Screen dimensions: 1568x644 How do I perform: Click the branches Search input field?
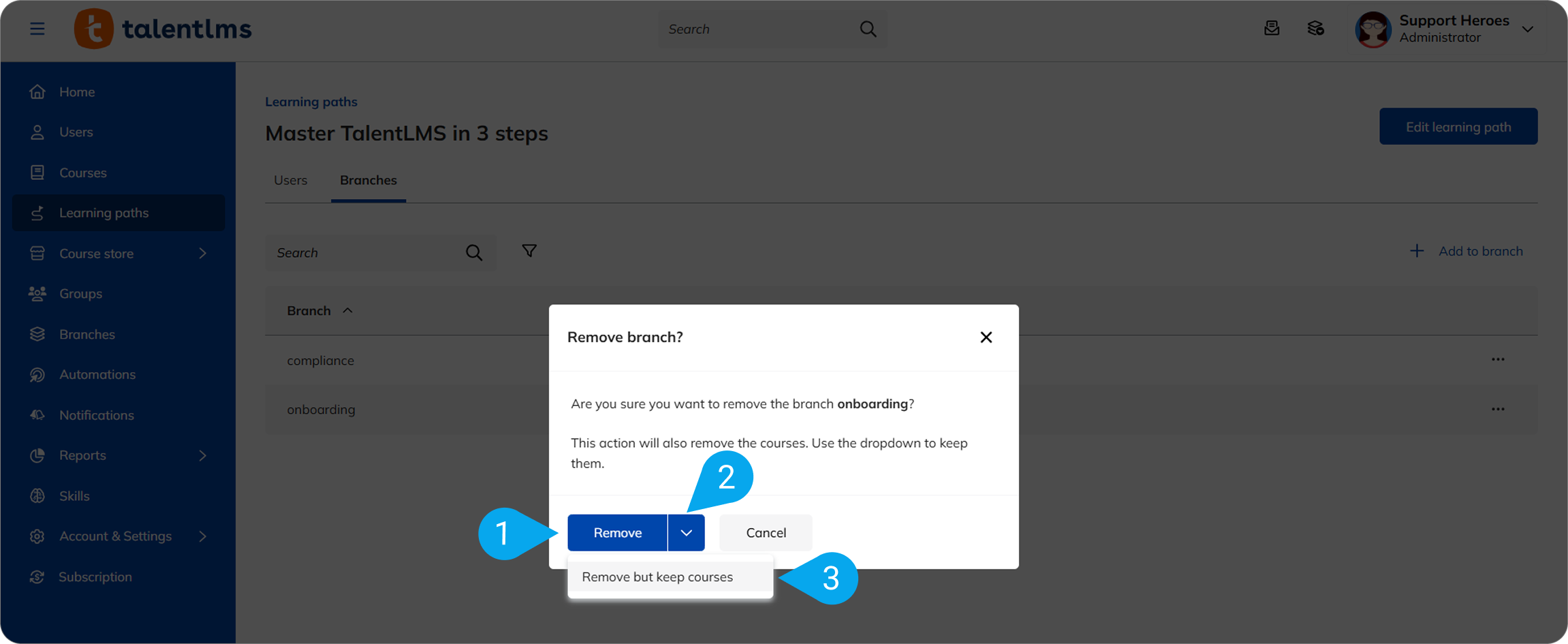(364, 253)
